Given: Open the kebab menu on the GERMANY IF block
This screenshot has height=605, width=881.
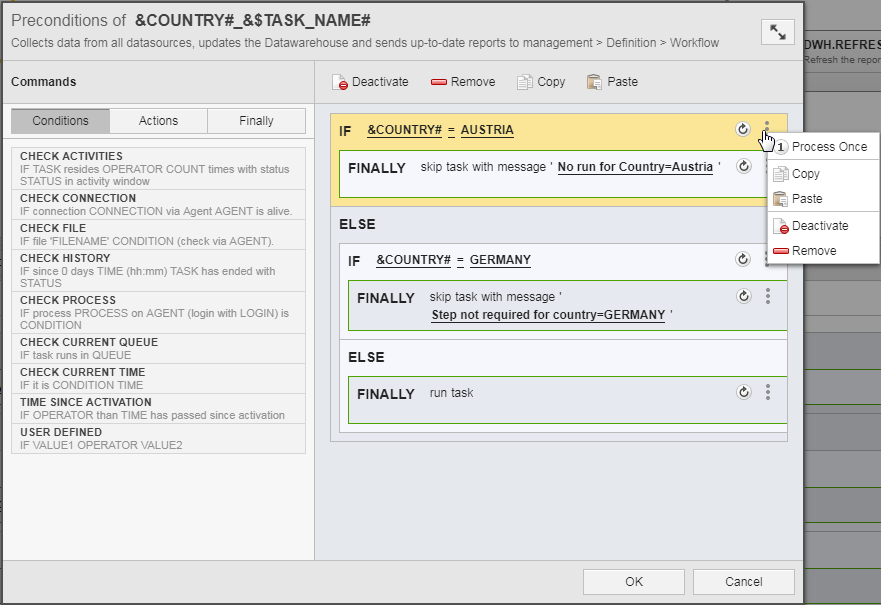Looking at the screenshot, I should pyautogui.click(x=766, y=260).
